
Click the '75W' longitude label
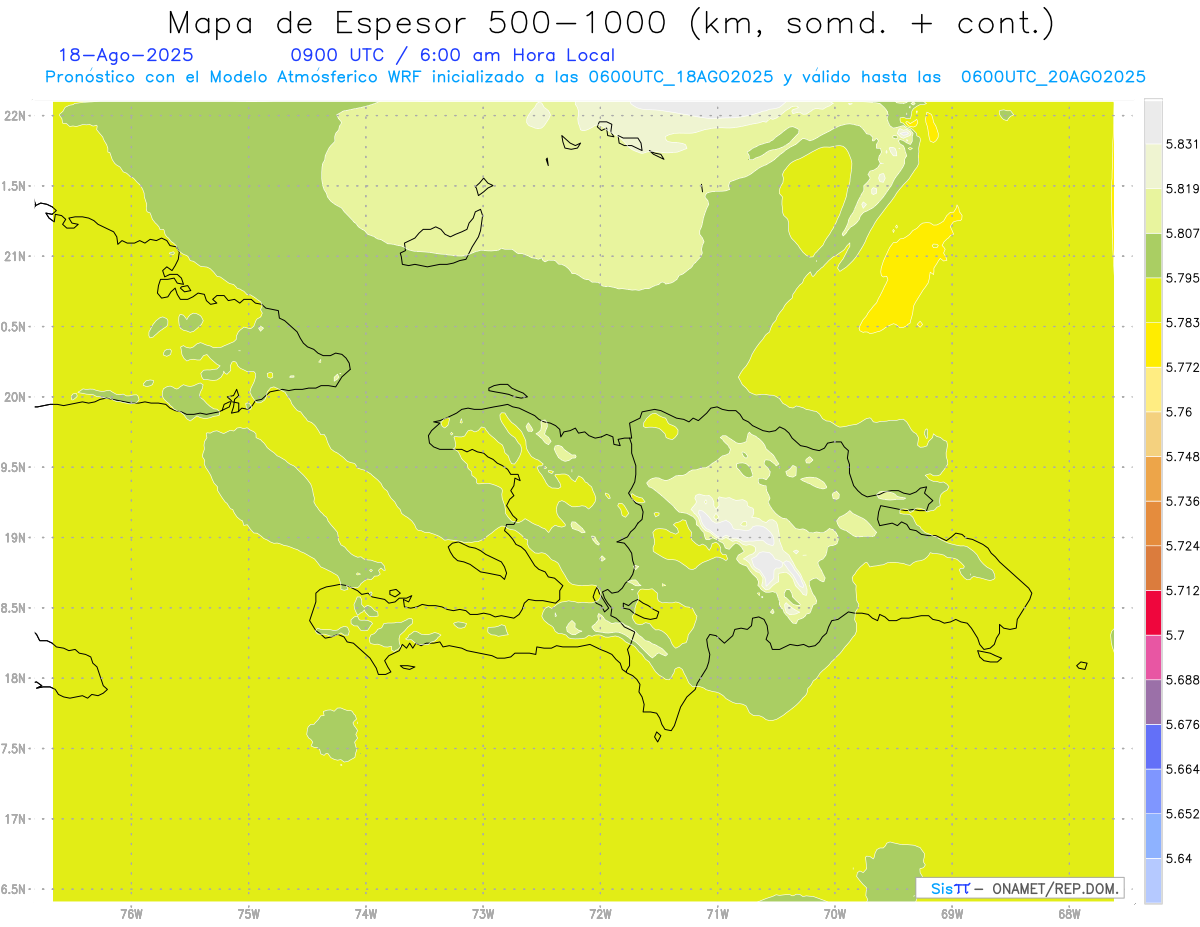[x=249, y=914]
